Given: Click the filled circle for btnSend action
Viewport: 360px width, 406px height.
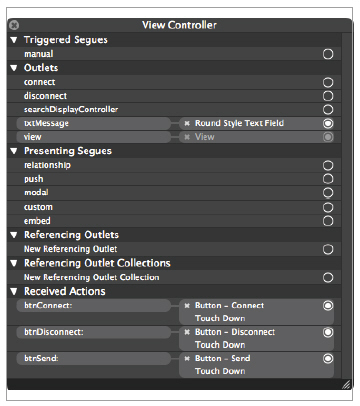Looking at the screenshot, I should pos(328,358).
